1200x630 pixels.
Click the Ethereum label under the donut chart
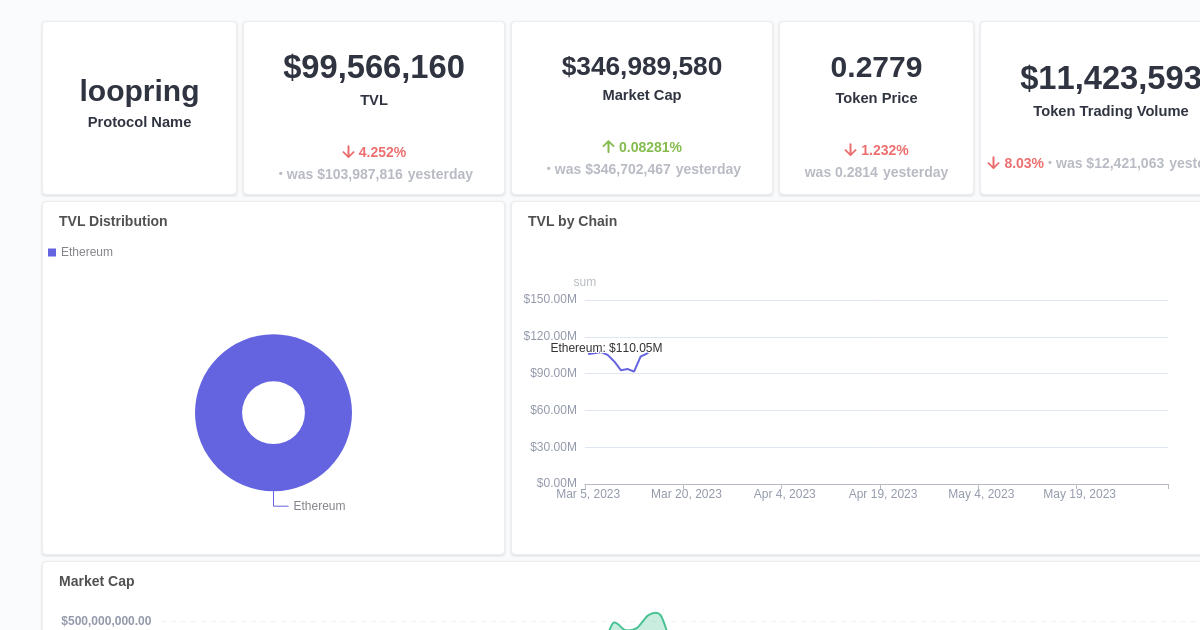tap(319, 505)
